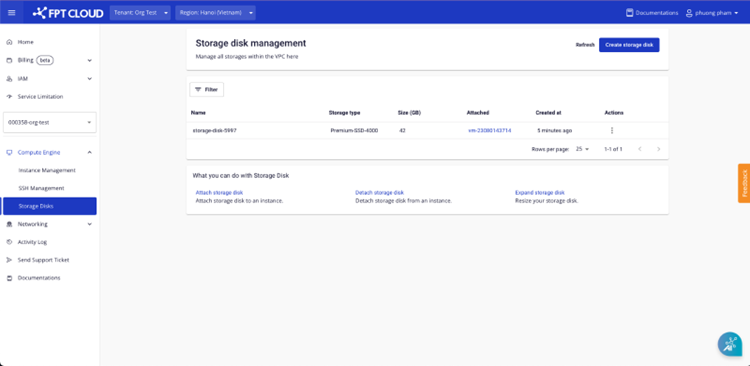This screenshot has height=366, width=750.
Task: Open vm-23080143714 attached instance link
Action: tap(489, 130)
